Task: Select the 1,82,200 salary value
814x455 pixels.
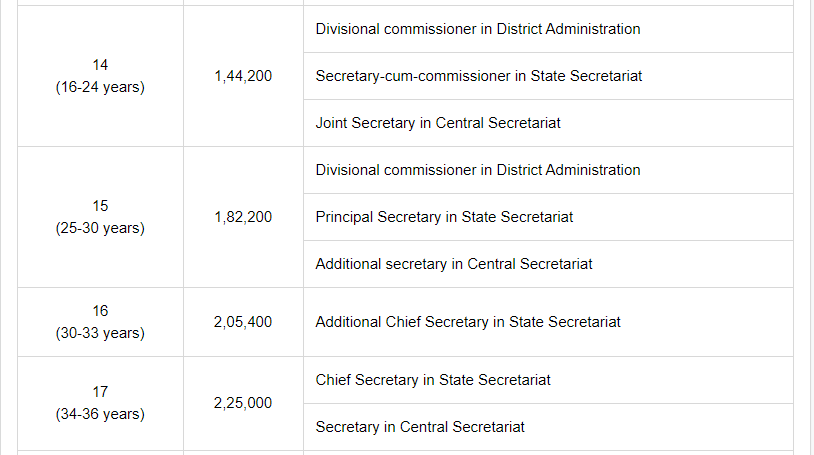Action: click(243, 217)
